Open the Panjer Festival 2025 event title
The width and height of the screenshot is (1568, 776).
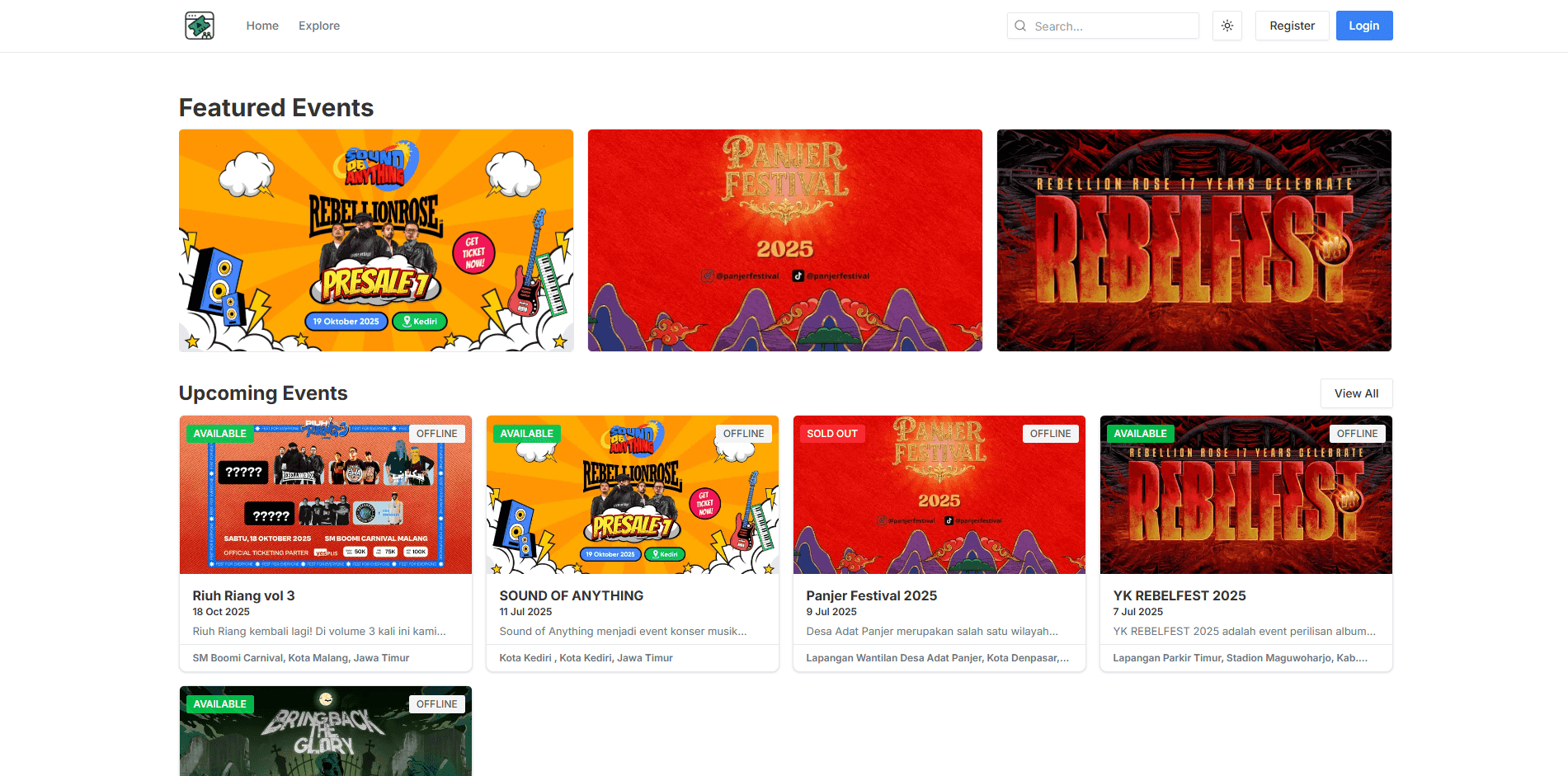871,595
